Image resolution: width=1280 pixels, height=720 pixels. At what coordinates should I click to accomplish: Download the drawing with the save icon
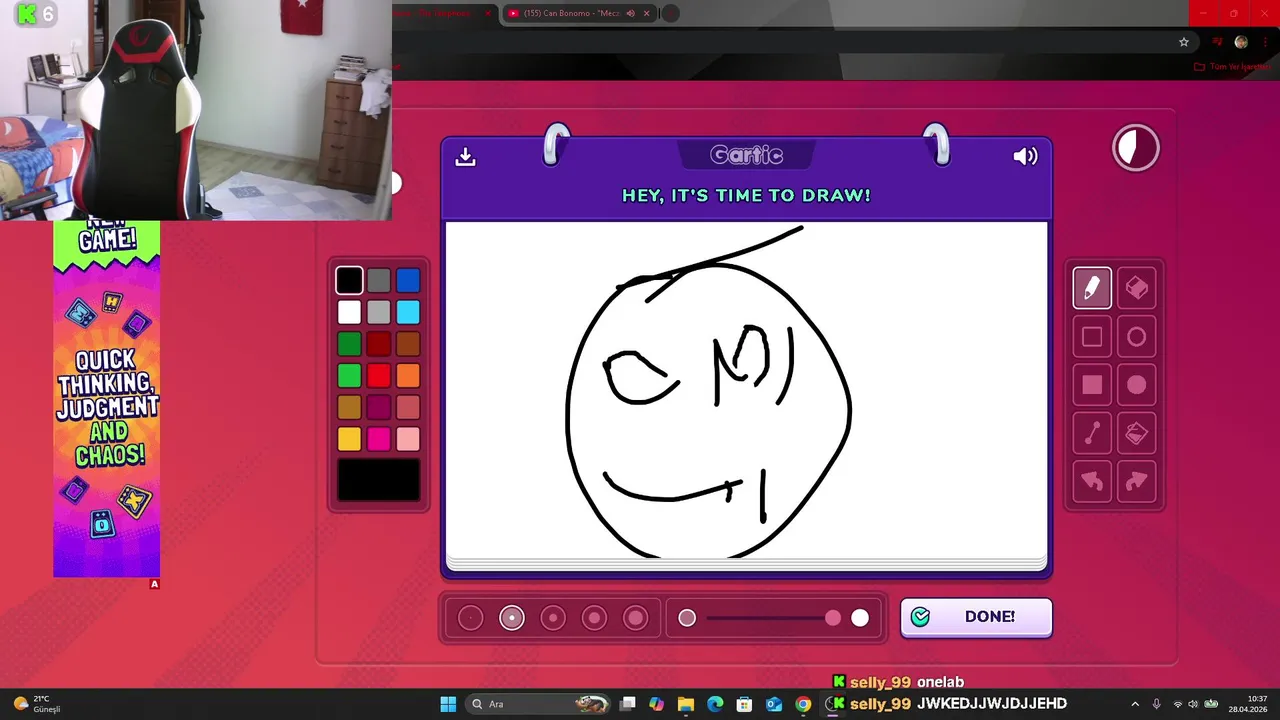tap(465, 157)
